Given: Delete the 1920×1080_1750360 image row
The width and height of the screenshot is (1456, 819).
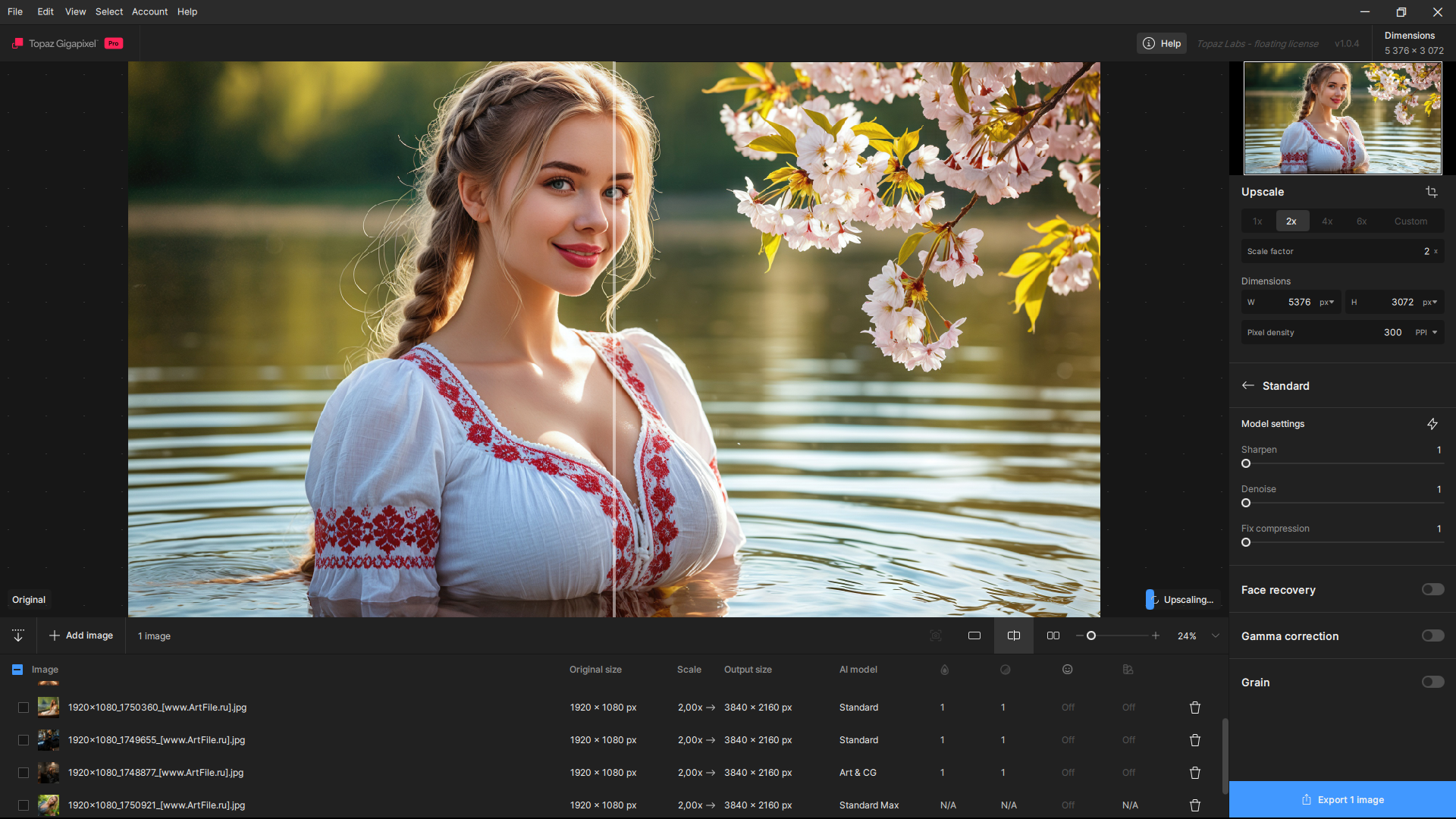Looking at the screenshot, I should (x=1195, y=708).
